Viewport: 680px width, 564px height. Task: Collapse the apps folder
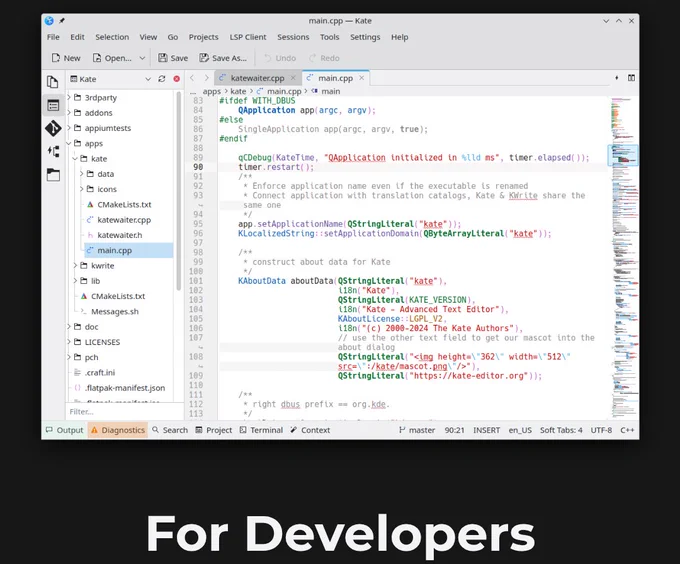tap(69, 143)
